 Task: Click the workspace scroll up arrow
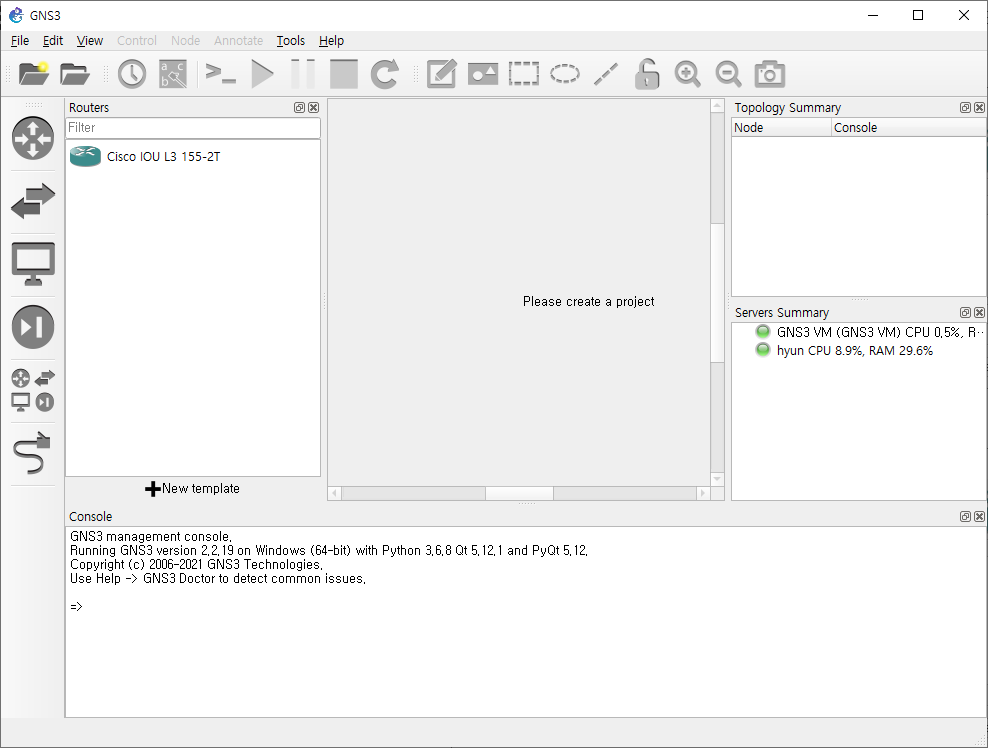[717, 106]
